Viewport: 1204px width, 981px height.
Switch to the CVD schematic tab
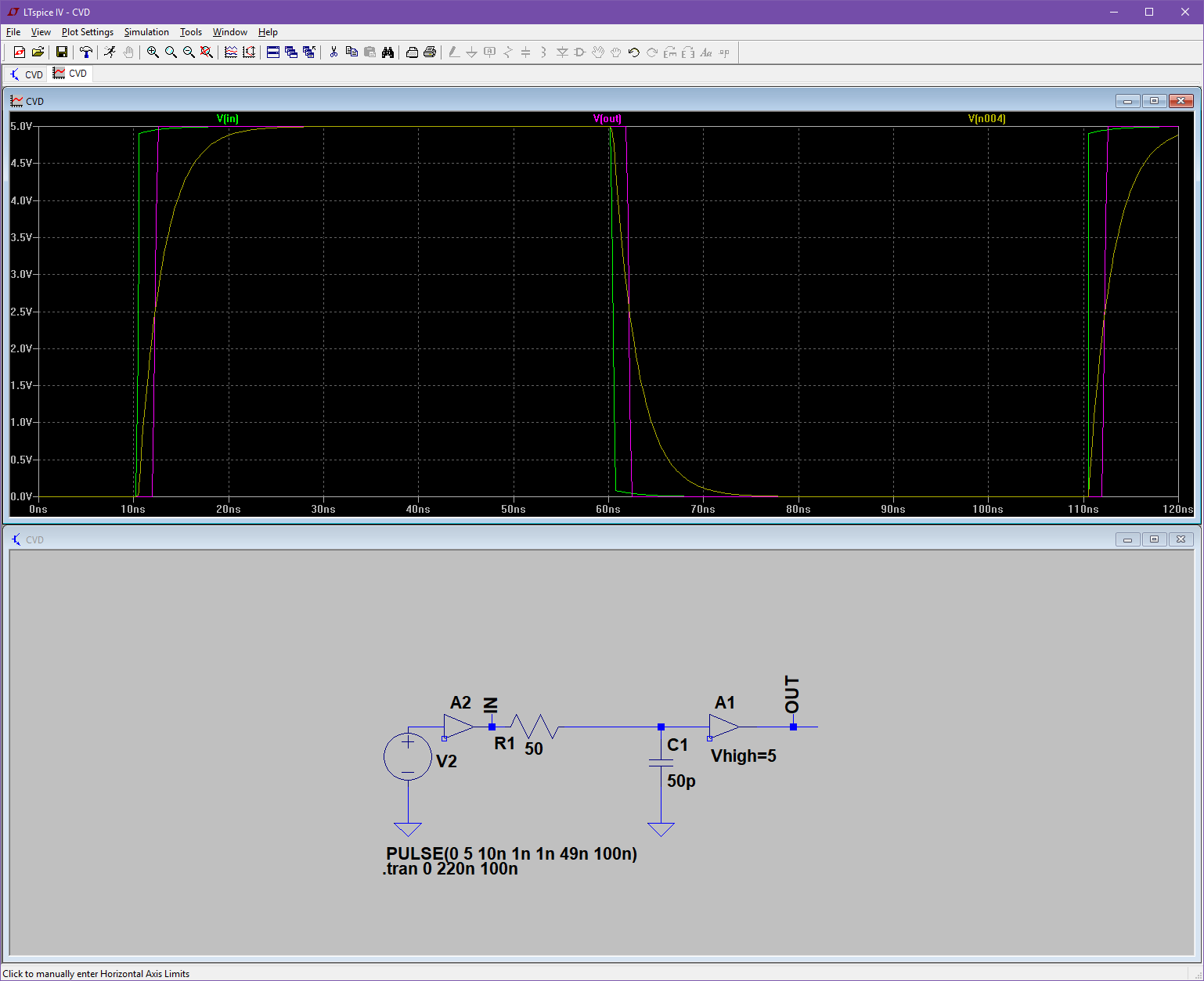(x=26, y=74)
